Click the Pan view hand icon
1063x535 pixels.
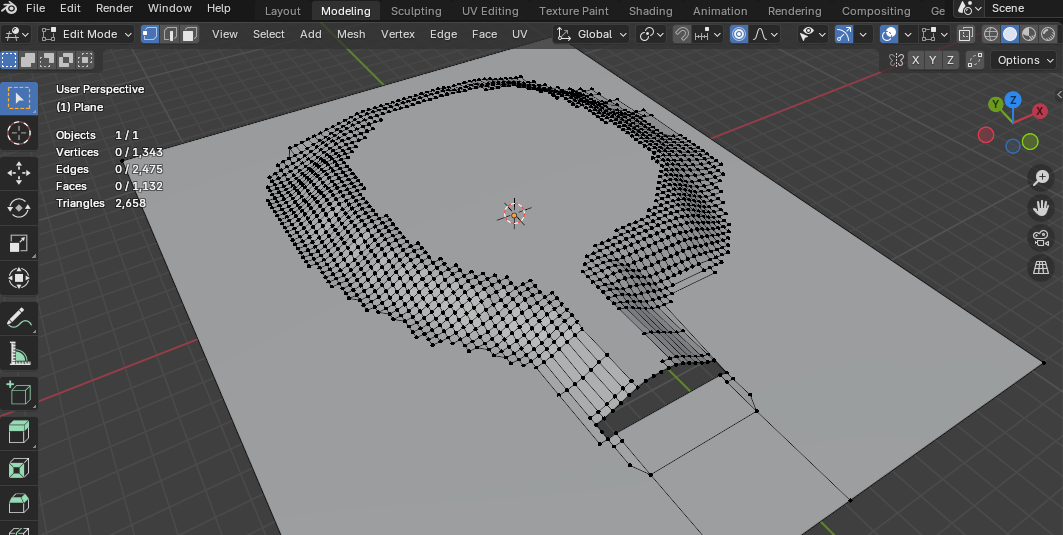pyautogui.click(x=1041, y=207)
